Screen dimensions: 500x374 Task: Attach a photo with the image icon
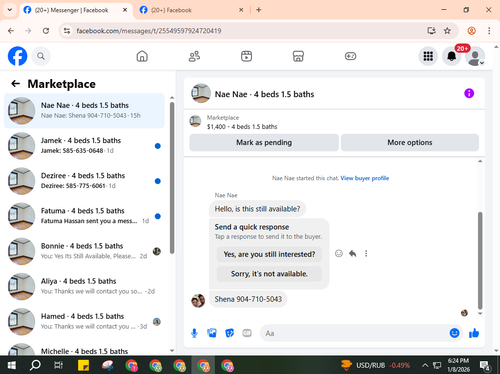212,333
